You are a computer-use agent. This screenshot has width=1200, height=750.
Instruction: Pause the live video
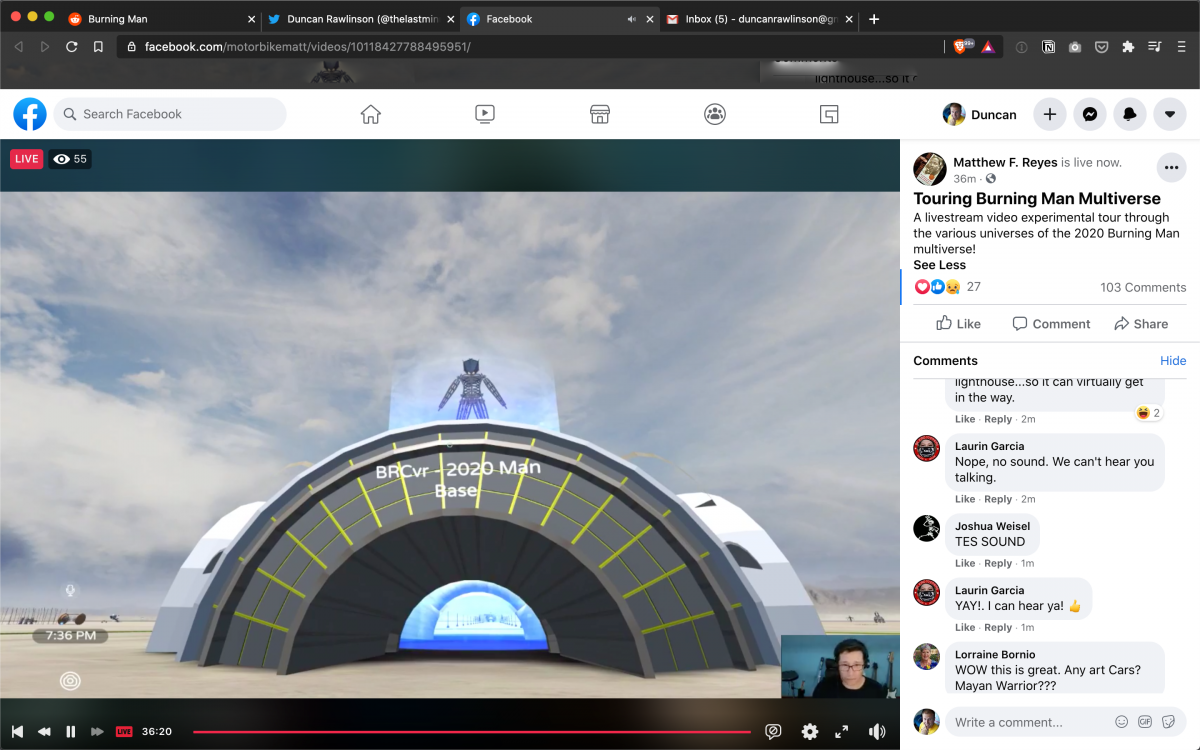(x=71, y=731)
